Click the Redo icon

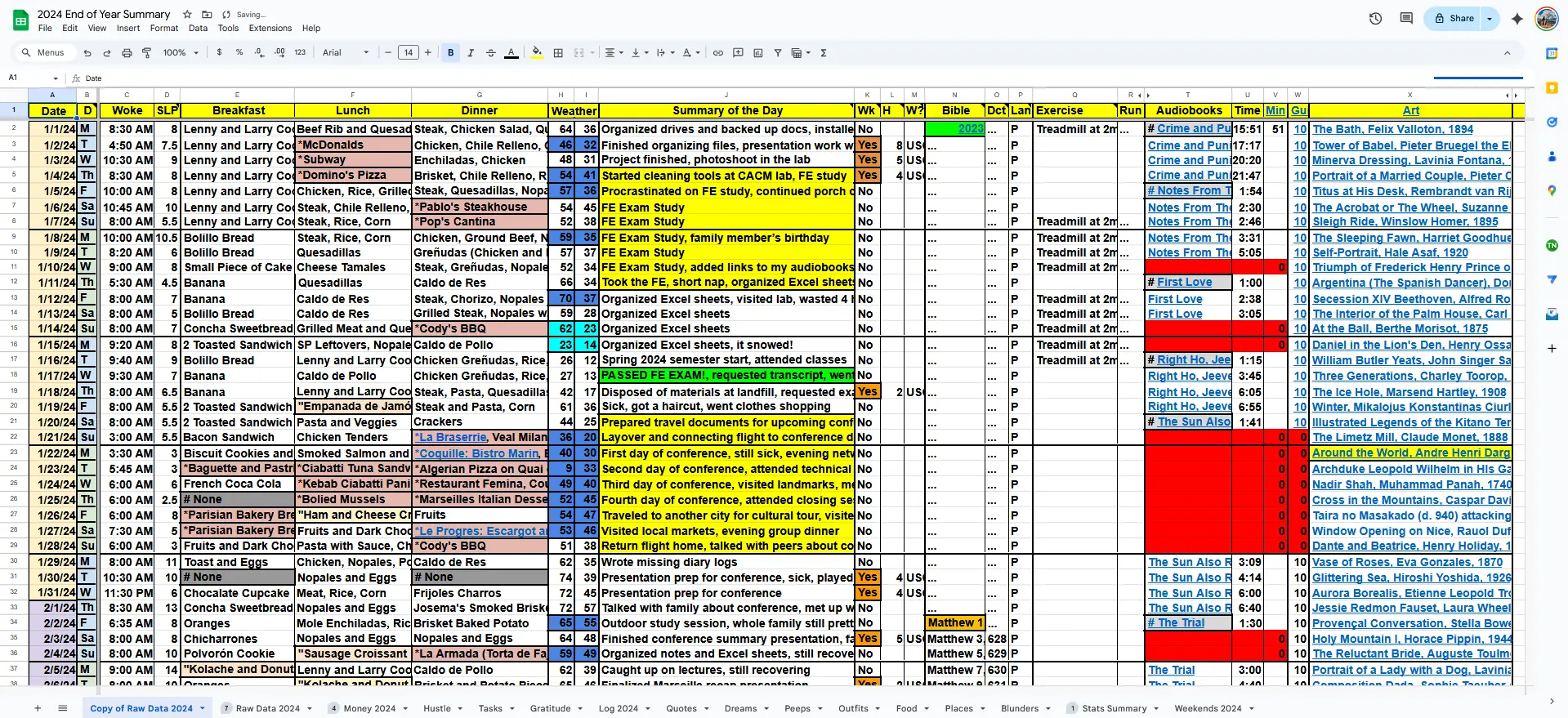pyautogui.click(x=106, y=53)
